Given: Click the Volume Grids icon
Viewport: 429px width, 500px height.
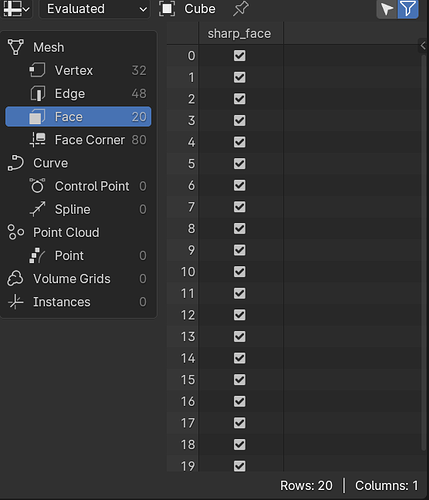Looking at the screenshot, I should coord(16,278).
